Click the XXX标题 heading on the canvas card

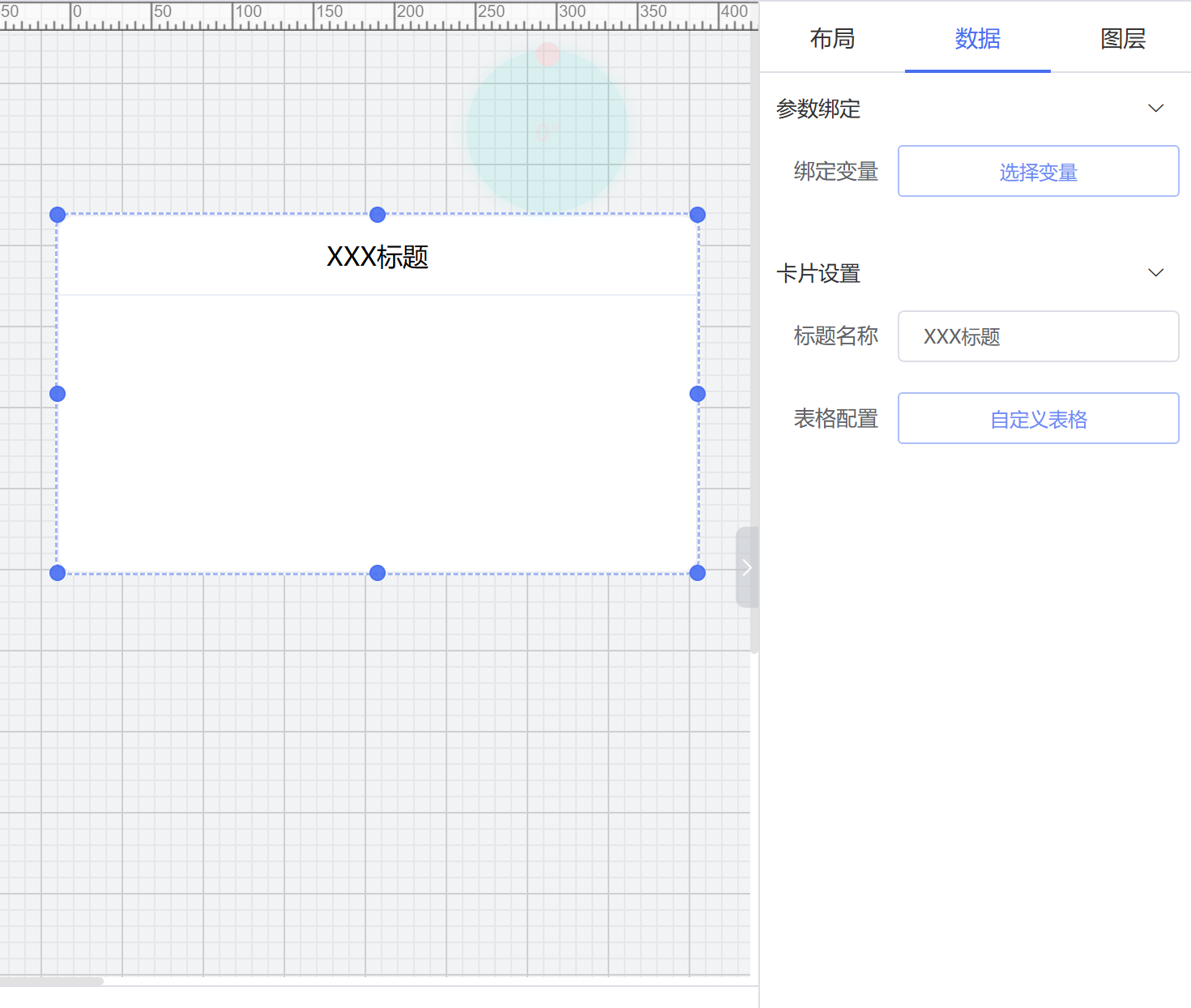pos(378,257)
